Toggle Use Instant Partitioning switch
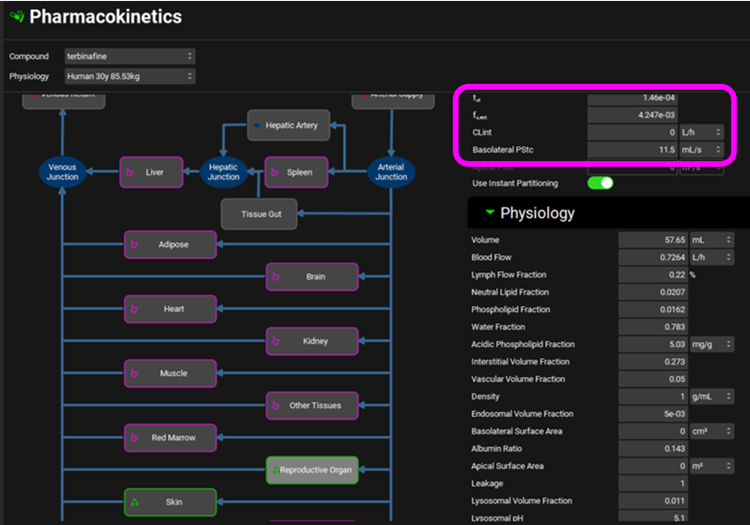Screen dimensions: 750x525 (x=600, y=183)
